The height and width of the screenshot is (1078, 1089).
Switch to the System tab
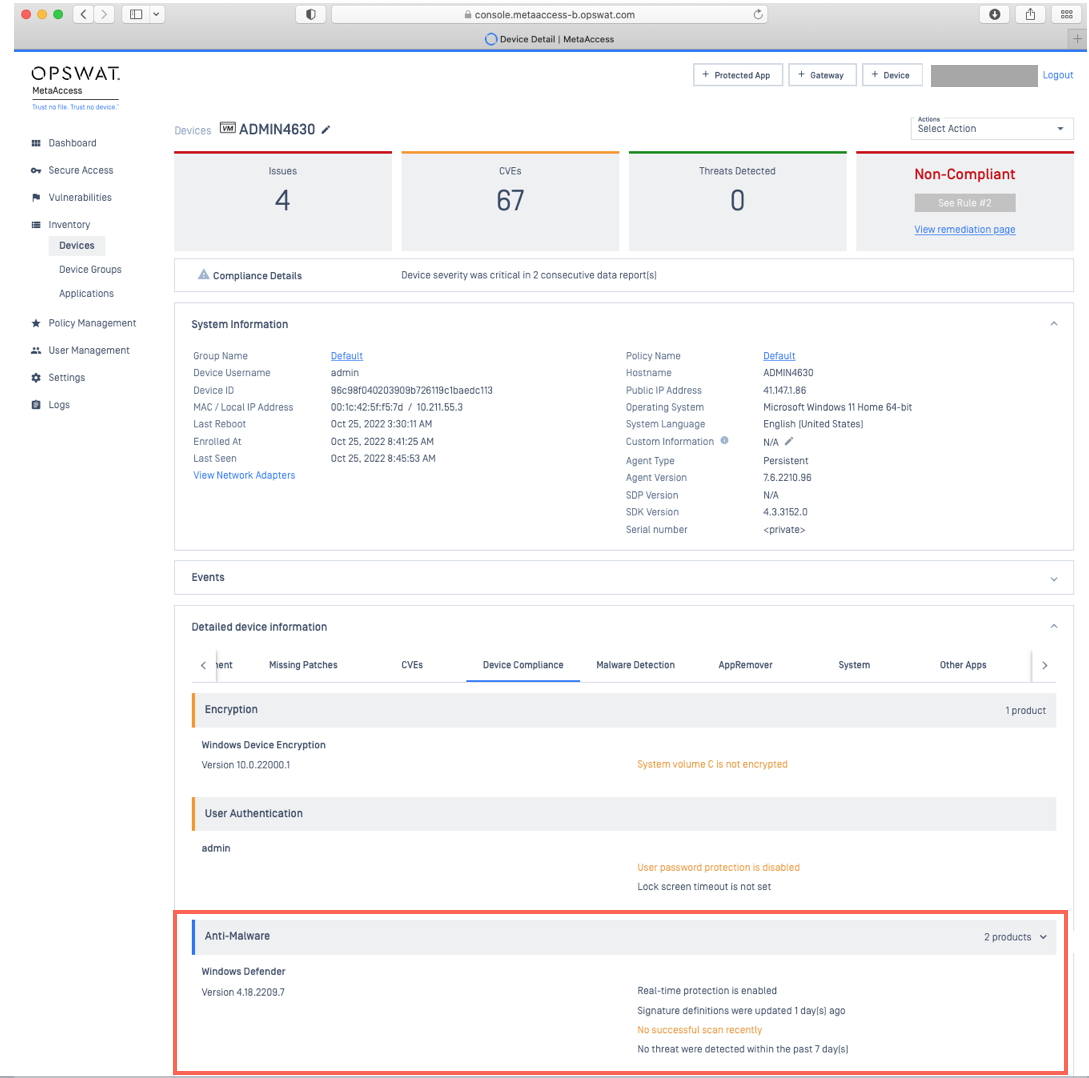(854, 665)
